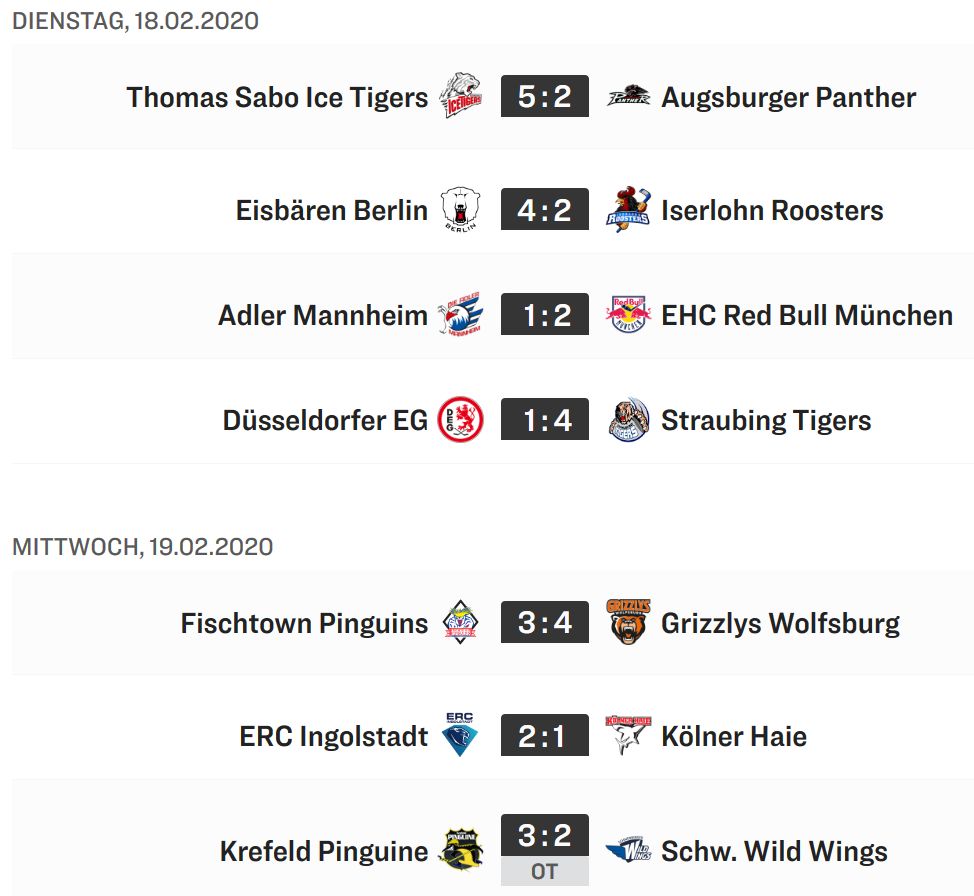
Task: Click the Augsburger Panther logo
Action: (628, 96)
